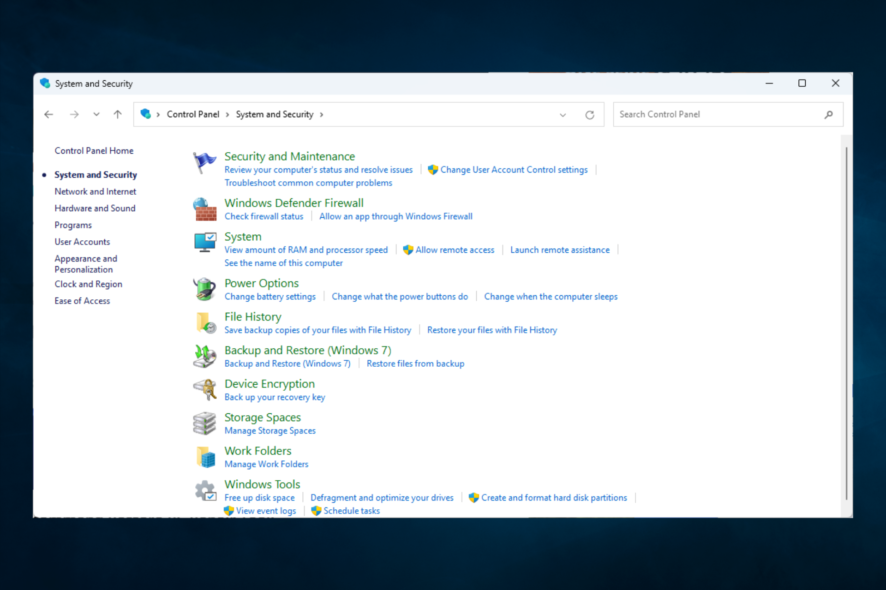This screenshot has height=590, width=886.
Task: Click Manage Work Folders link
Action: click(266, 464)
